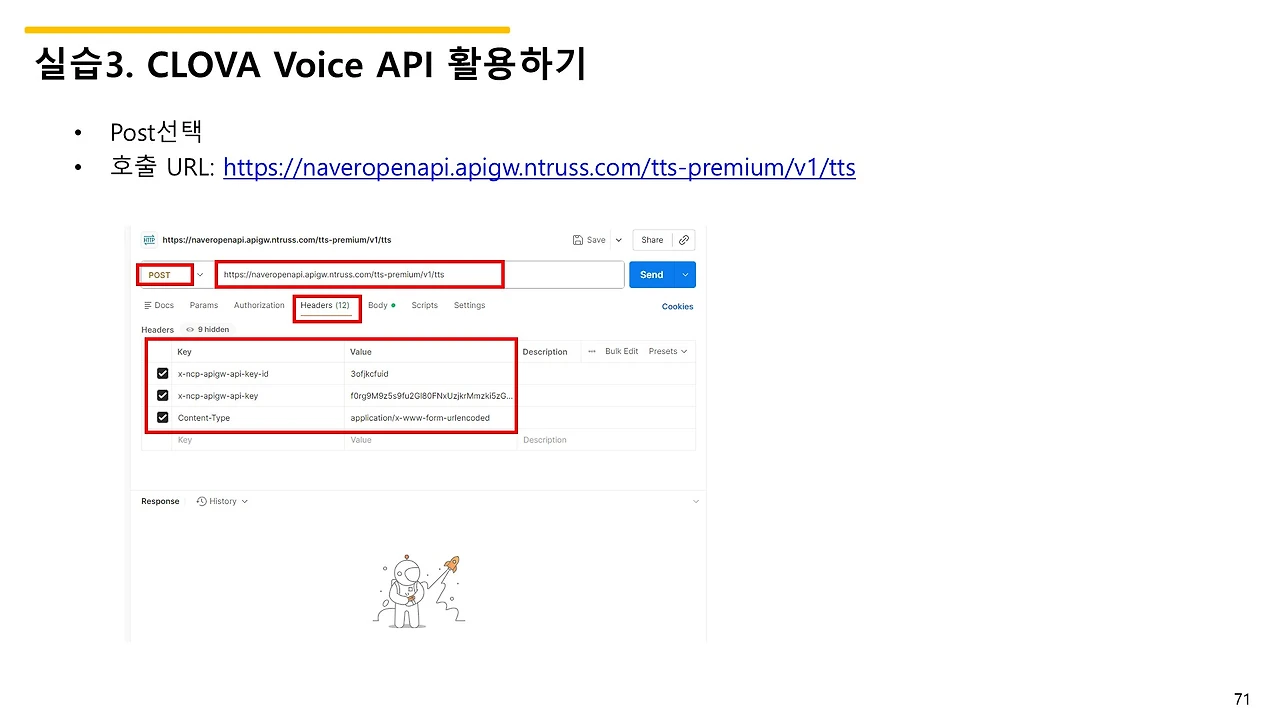Click the empty Value field in the new header row
This screenshot has height=720, width=1280.
click(x=431, y=440)
